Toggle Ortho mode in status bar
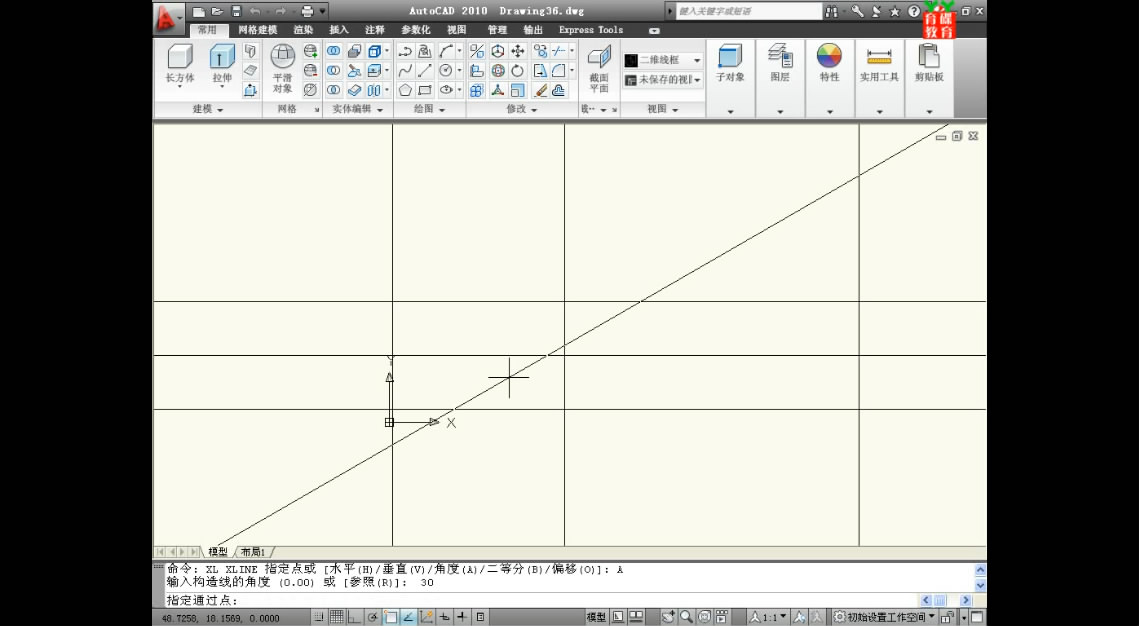 354,617
